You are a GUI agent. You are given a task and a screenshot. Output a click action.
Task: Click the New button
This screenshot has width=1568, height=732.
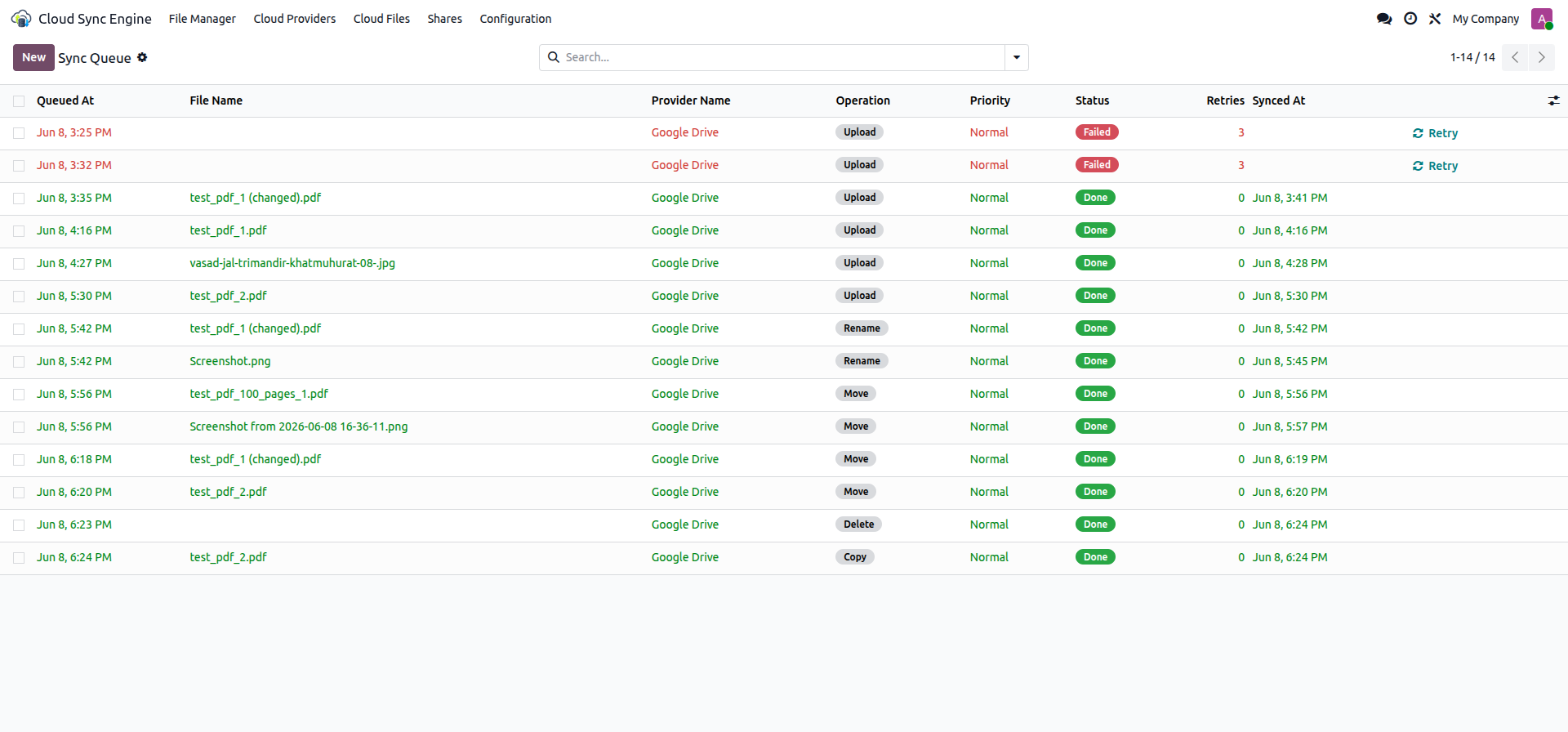[34, 57]
